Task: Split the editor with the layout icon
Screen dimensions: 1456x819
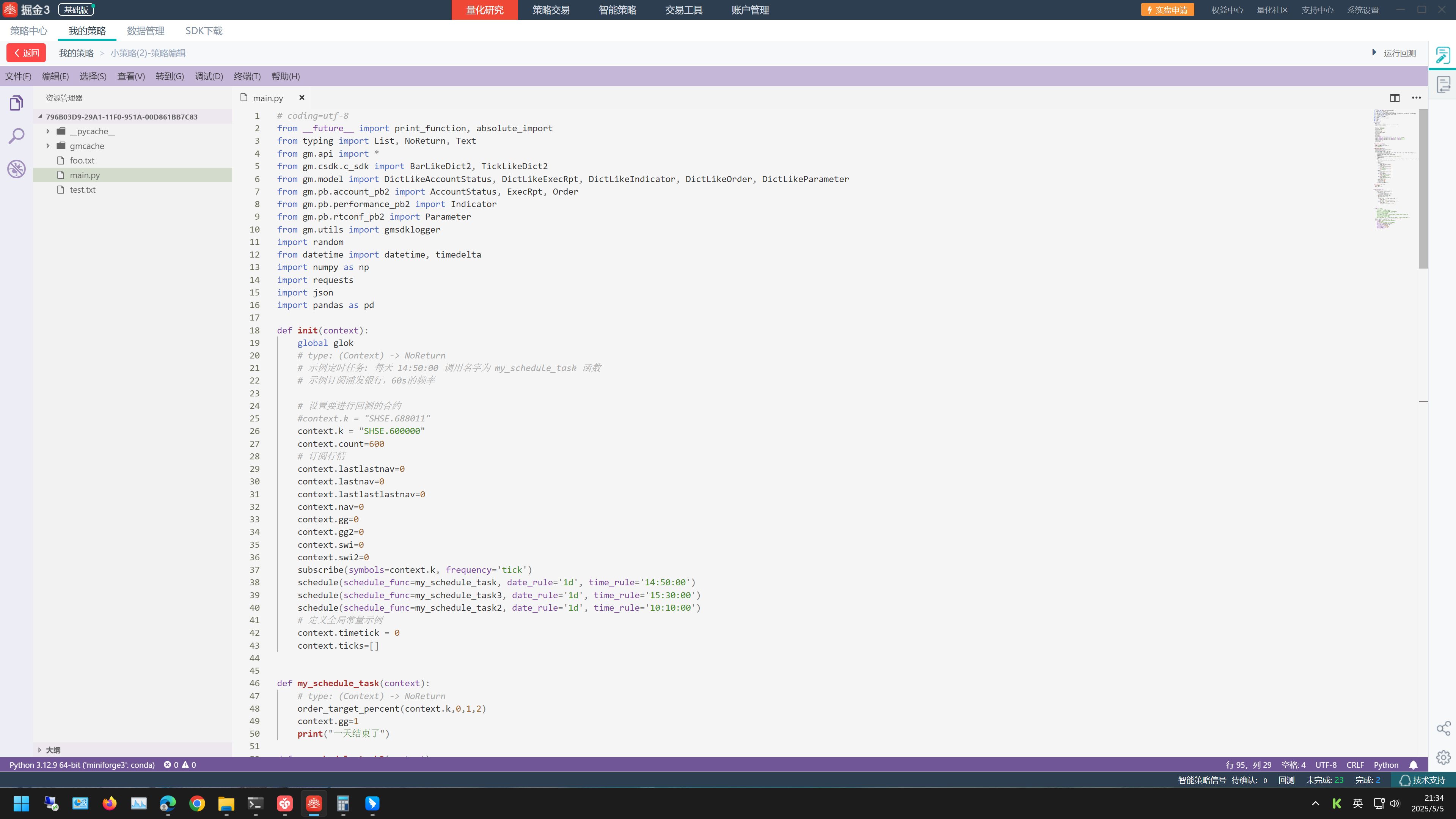Action: (x=1395, y=98)
